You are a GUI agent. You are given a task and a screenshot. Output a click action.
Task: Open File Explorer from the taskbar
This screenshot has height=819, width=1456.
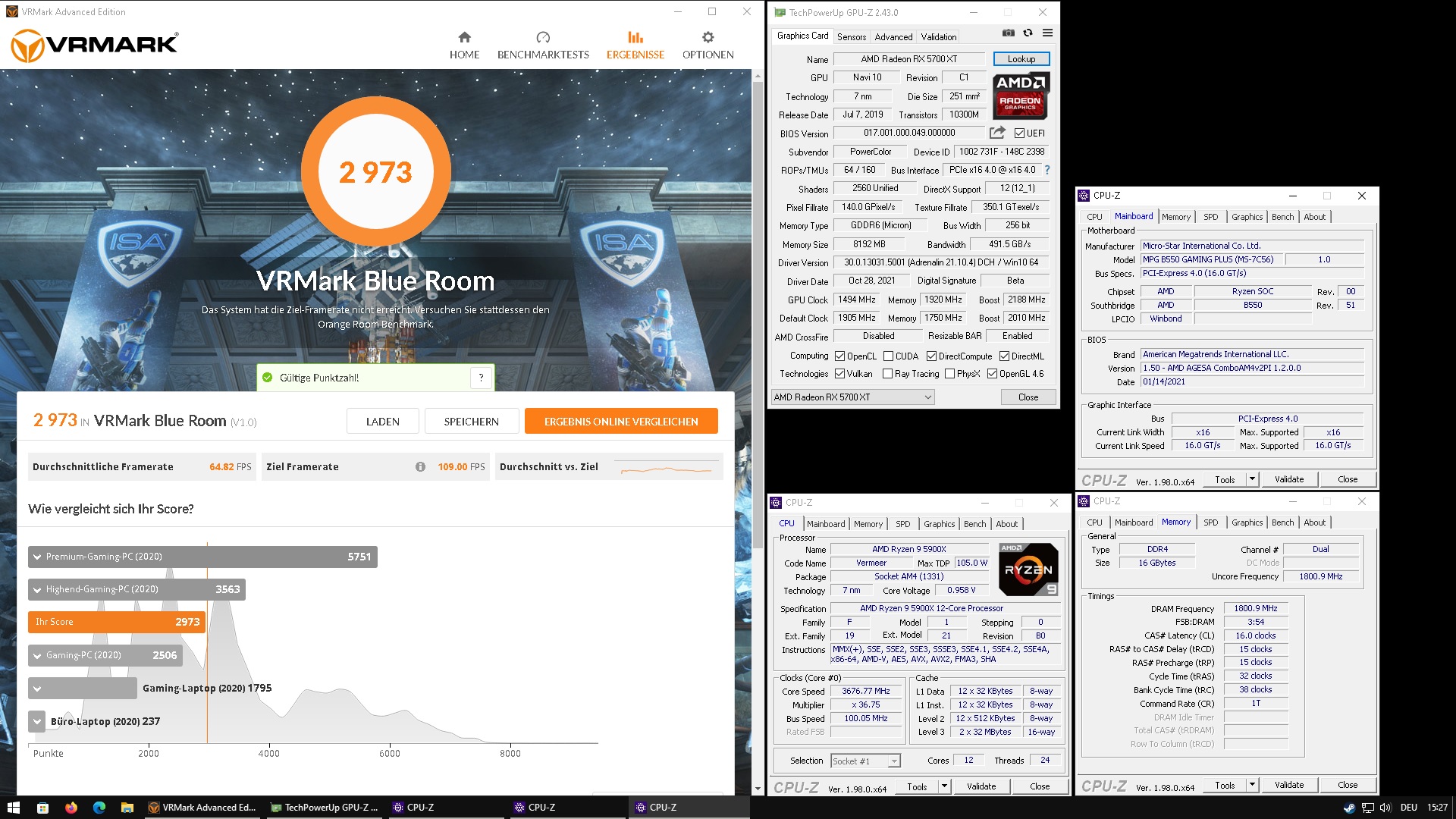[127, 808]
